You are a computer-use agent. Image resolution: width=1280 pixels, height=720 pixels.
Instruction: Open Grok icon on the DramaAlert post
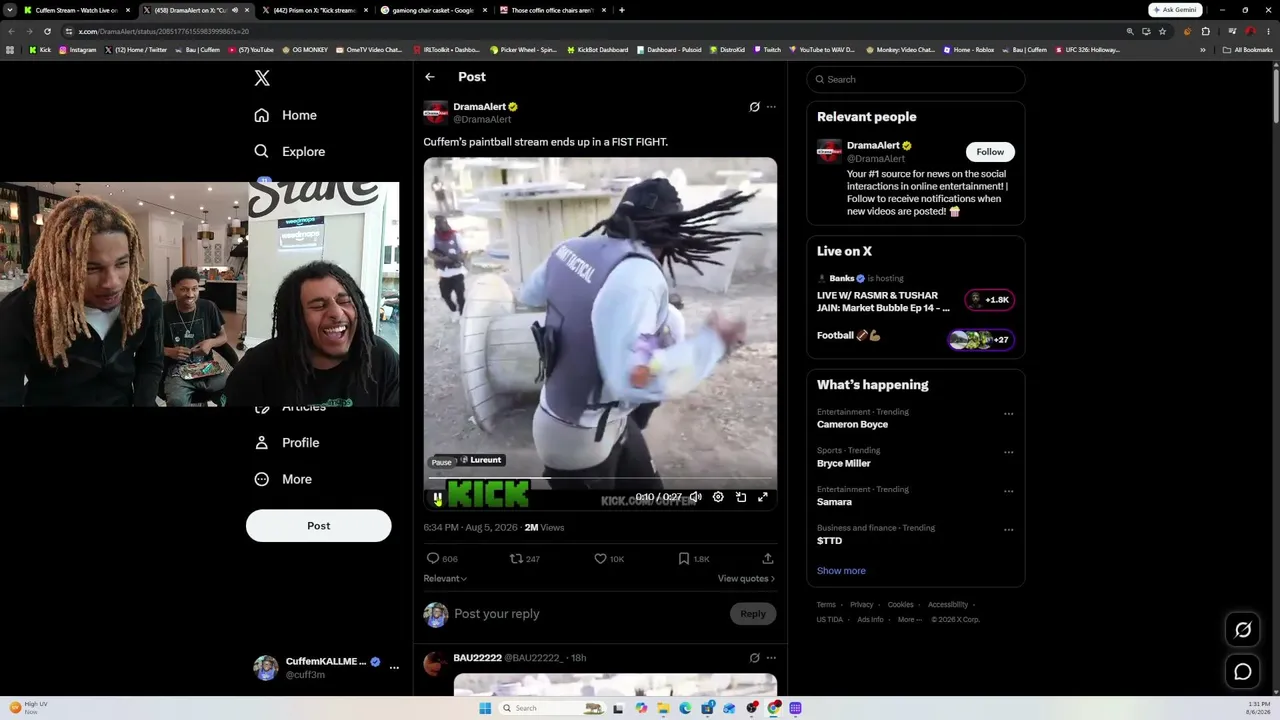click(754, 107)
